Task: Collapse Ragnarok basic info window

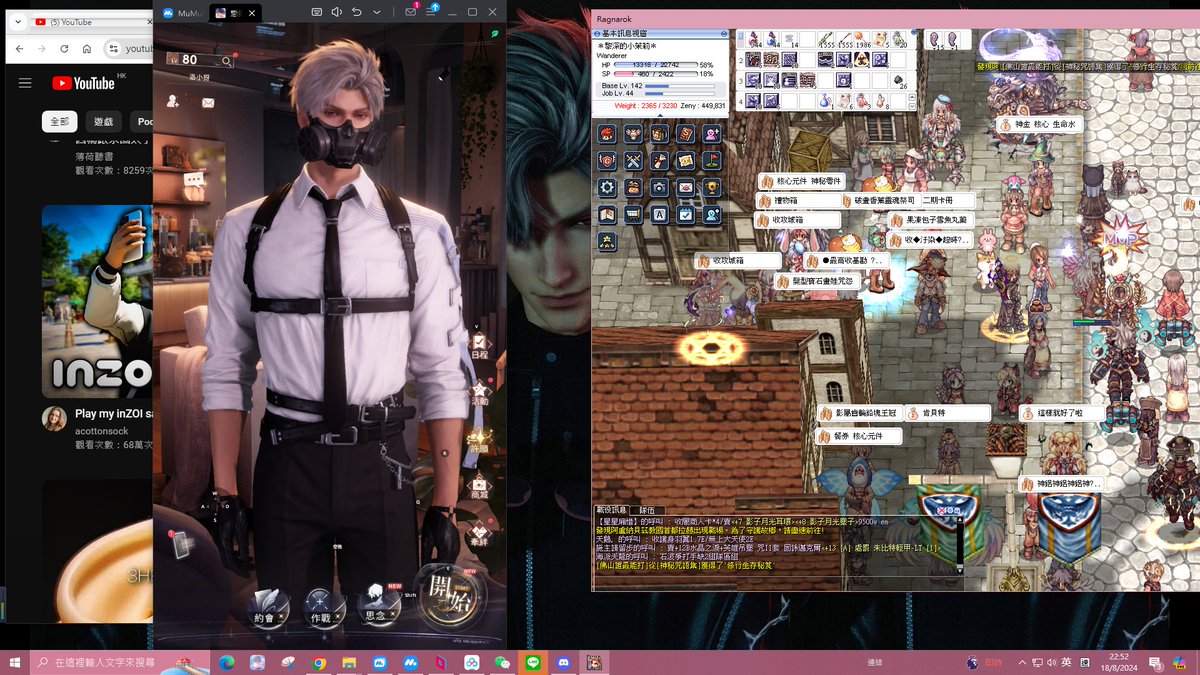Action: (x=726, y=34)
